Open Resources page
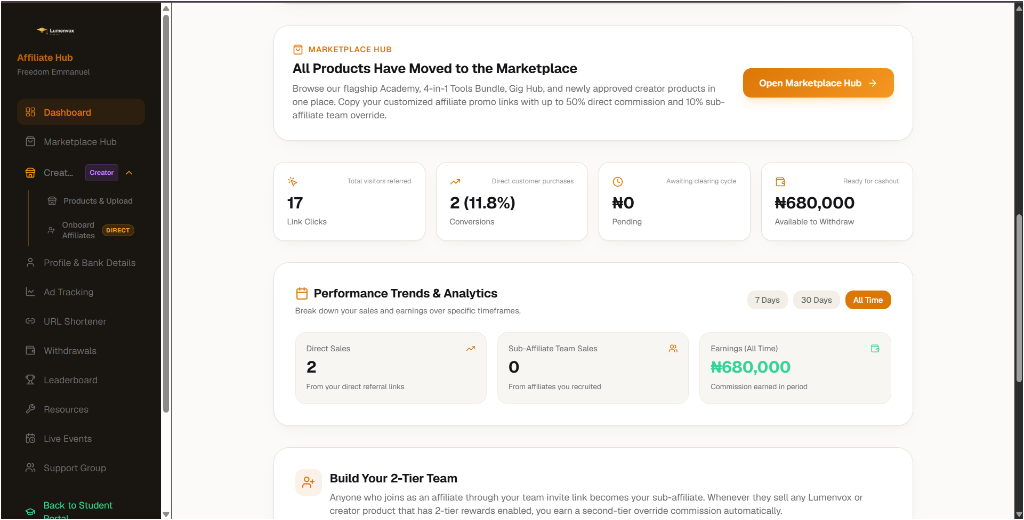 point(81,409)
